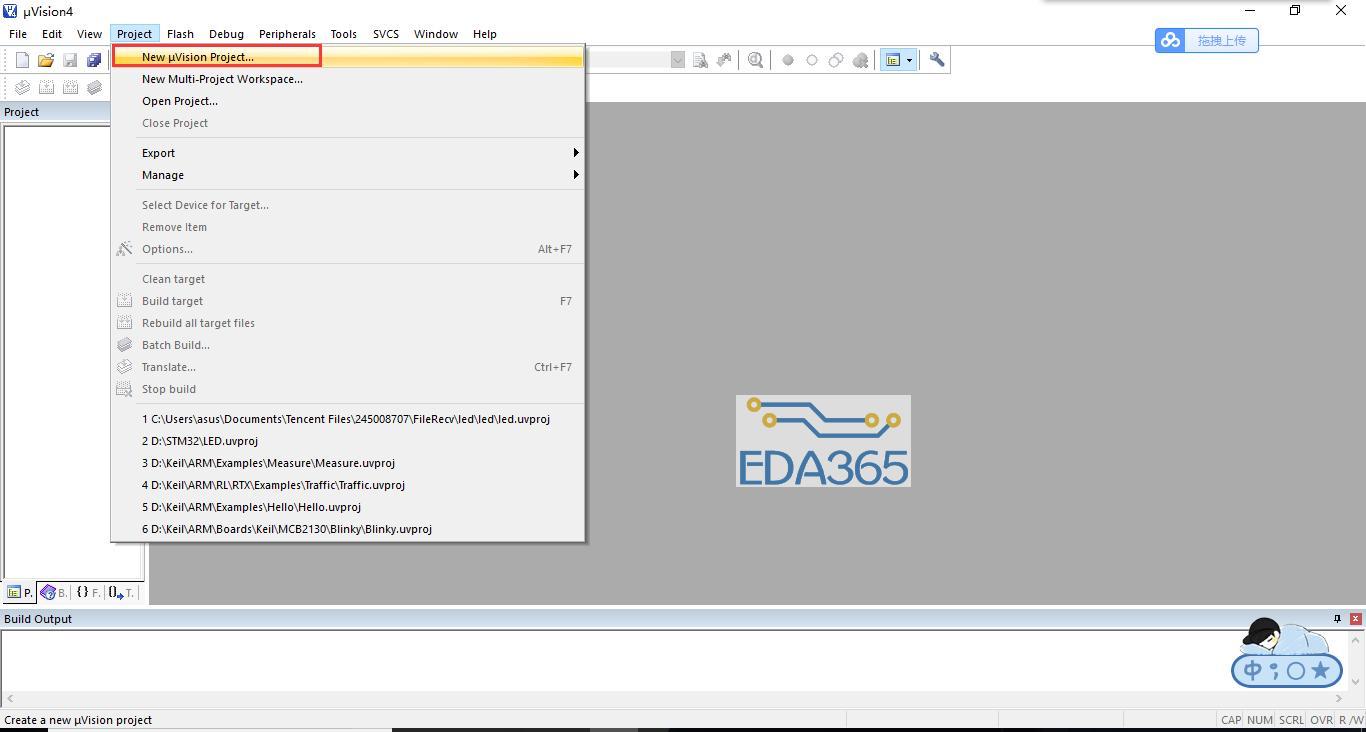Create a new file from the toolbar

pos(22,60)
